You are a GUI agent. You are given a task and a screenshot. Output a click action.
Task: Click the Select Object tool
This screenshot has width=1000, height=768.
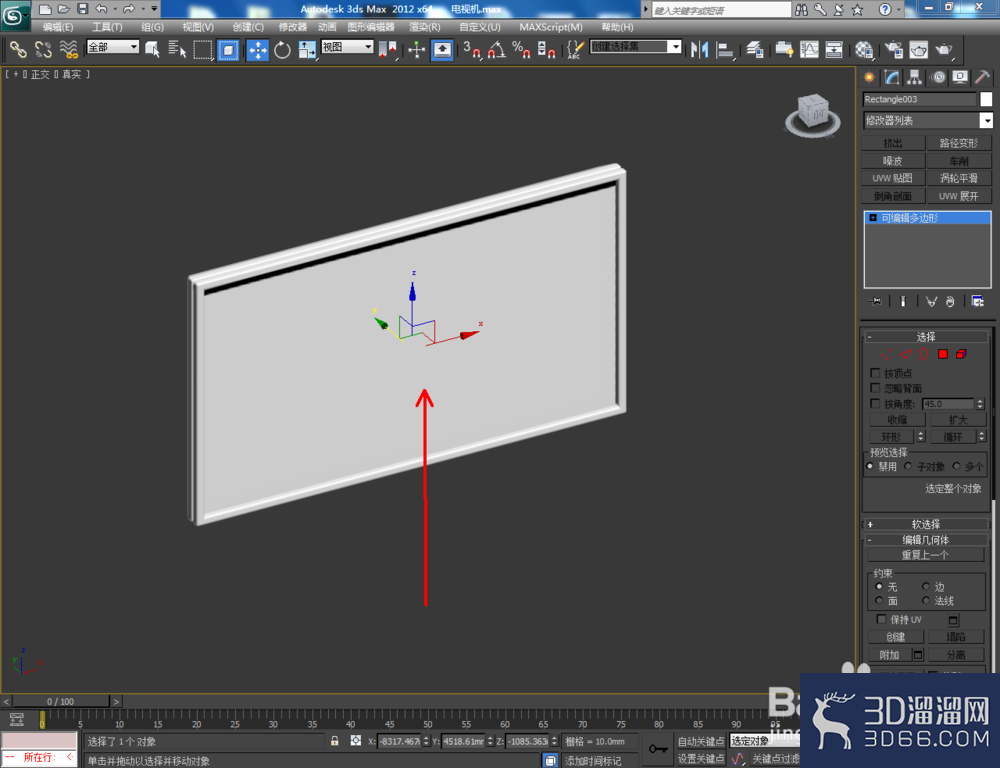[152, 50]
